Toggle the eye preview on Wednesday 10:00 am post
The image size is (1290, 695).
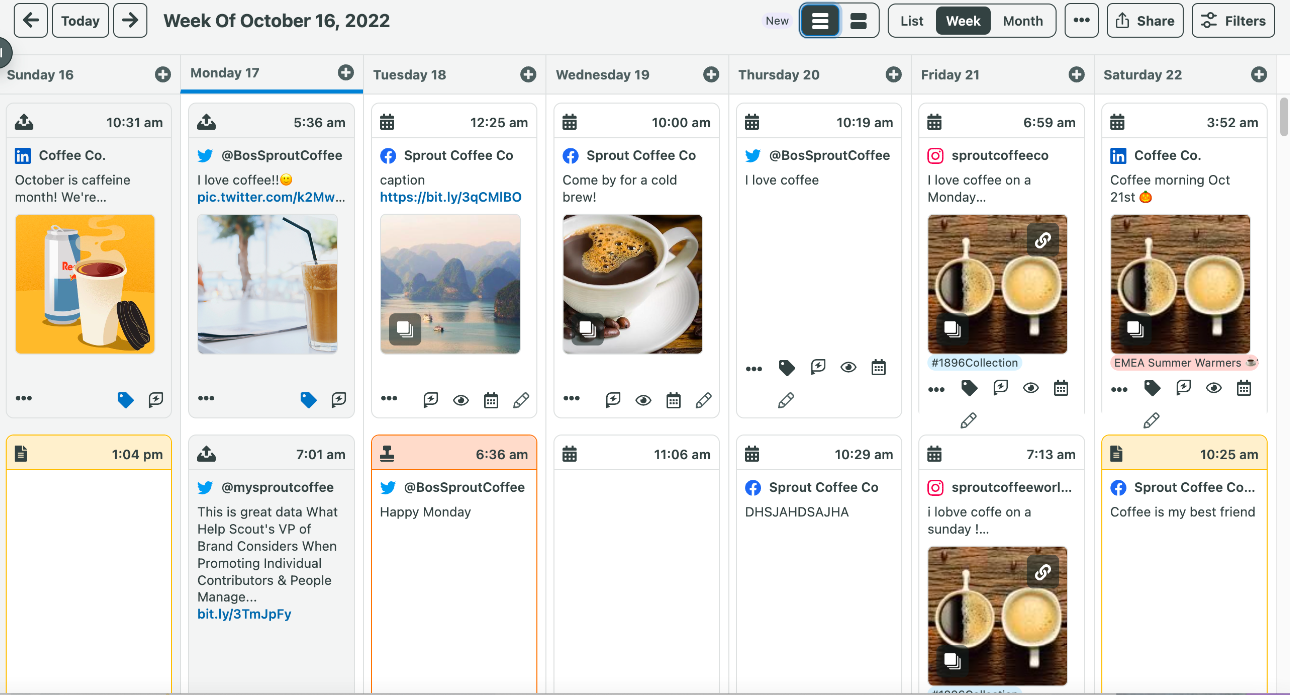click(x=644, y=400)
